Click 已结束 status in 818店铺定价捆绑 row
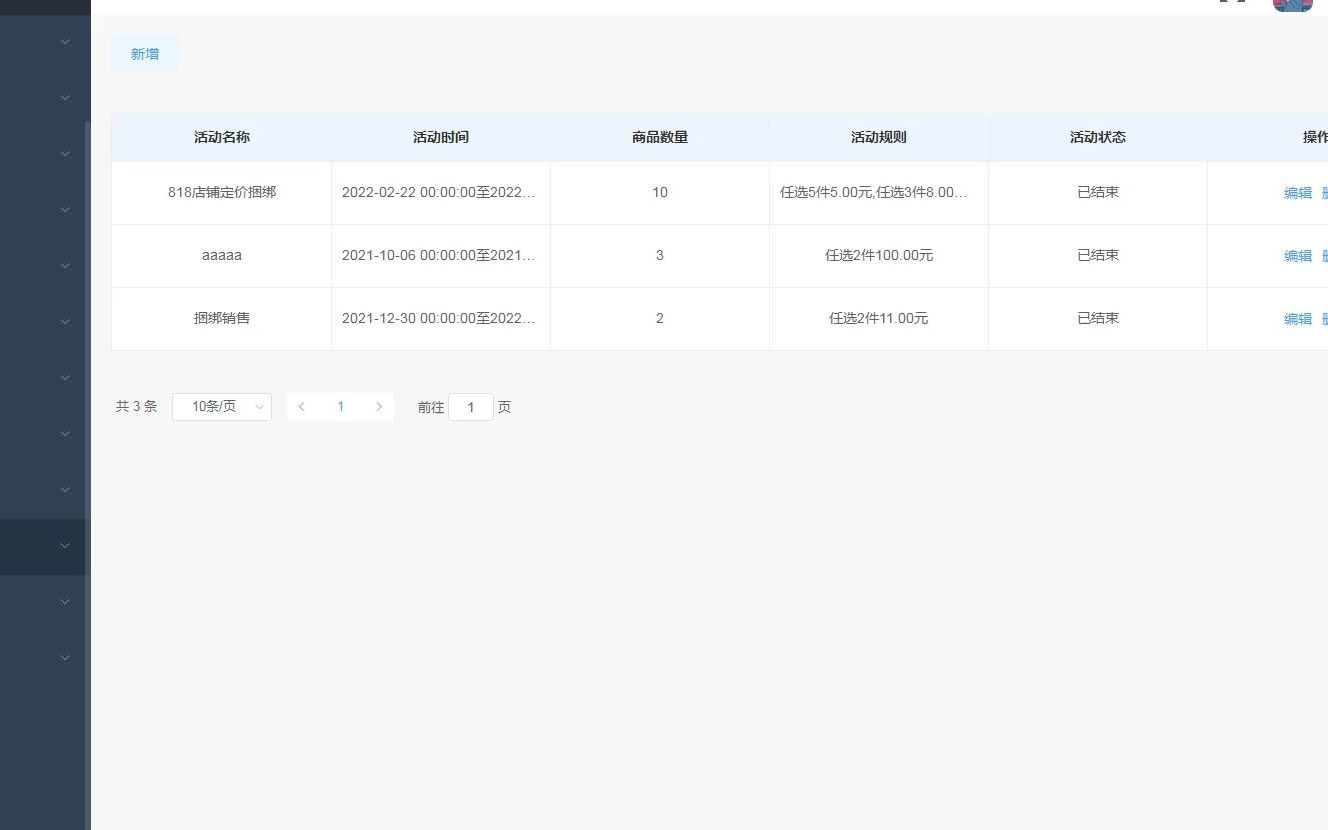1328x830 pixels. click(1098, 192)
